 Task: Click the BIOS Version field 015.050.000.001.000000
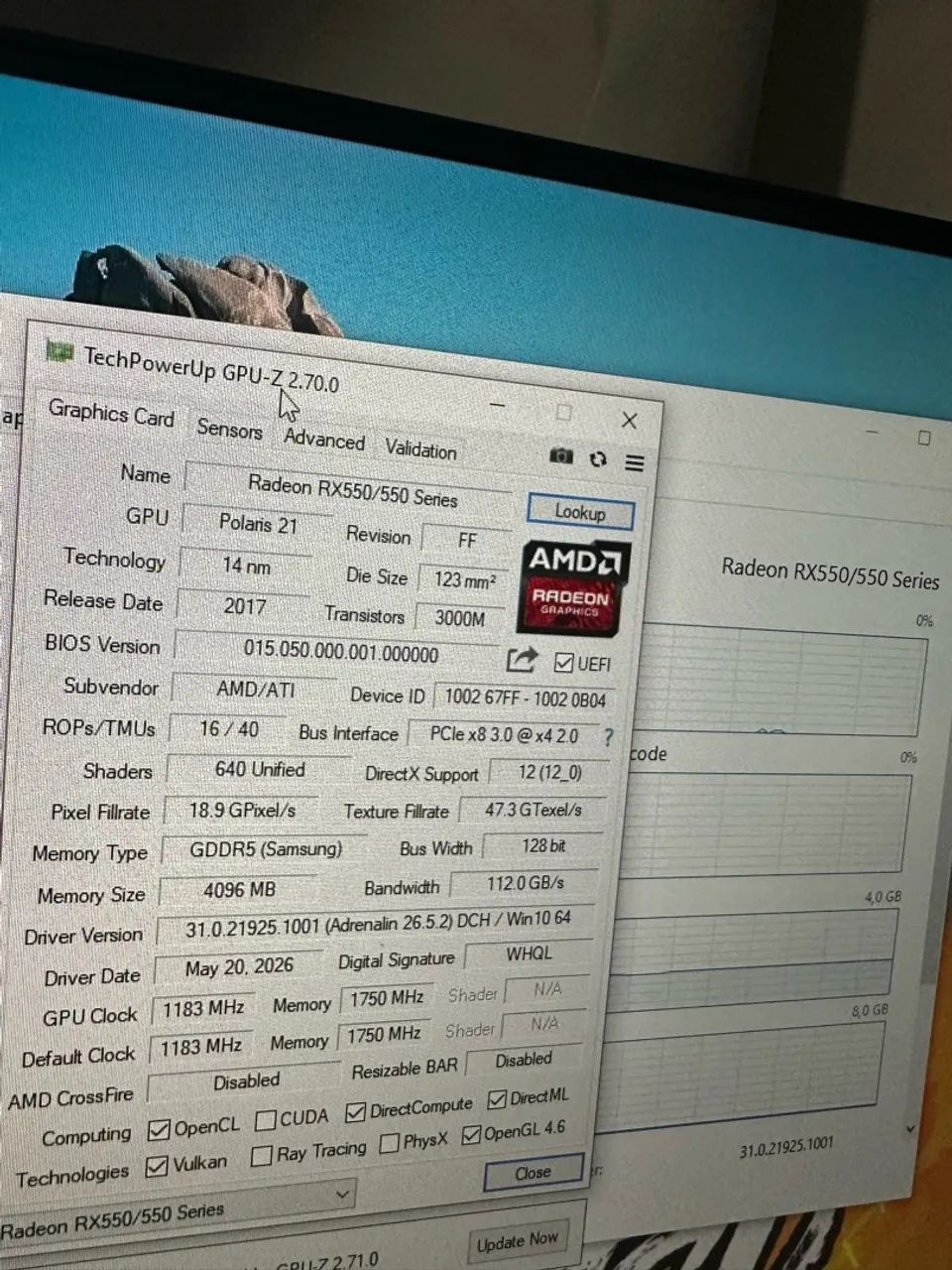pos(340,653)
